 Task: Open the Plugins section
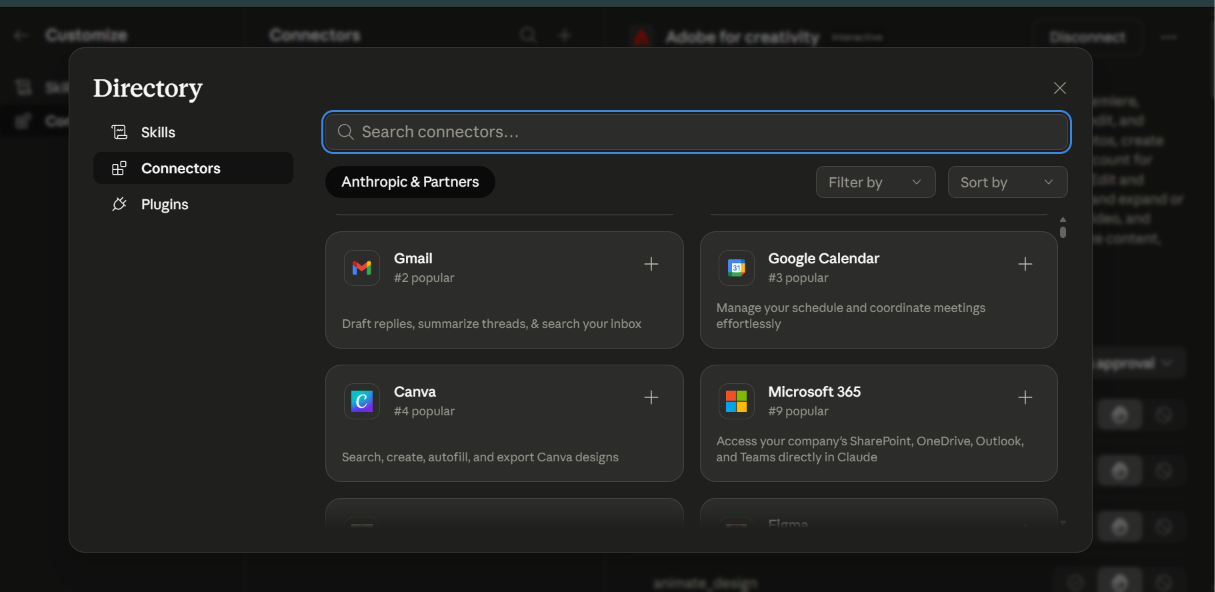193,204
